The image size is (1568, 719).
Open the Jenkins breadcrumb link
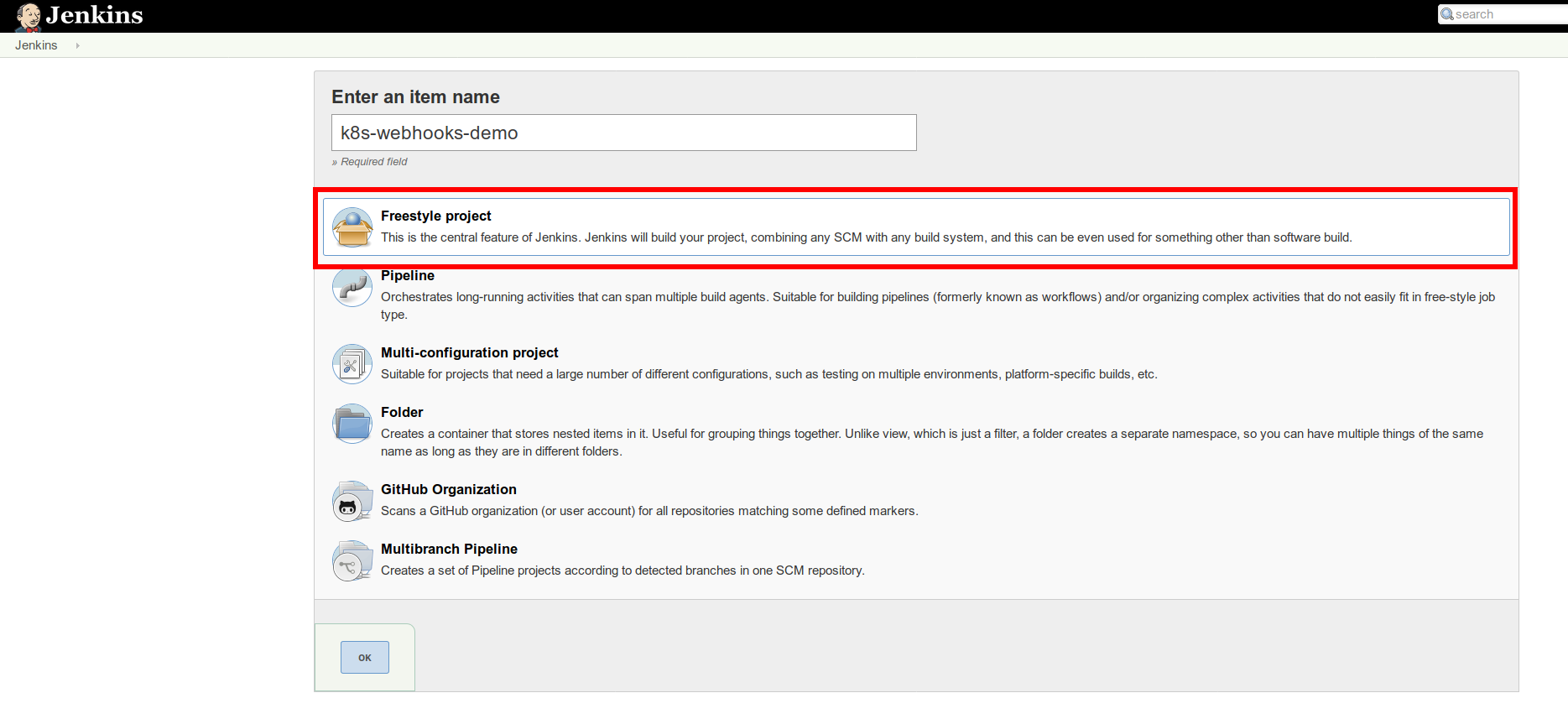[36, 45]
